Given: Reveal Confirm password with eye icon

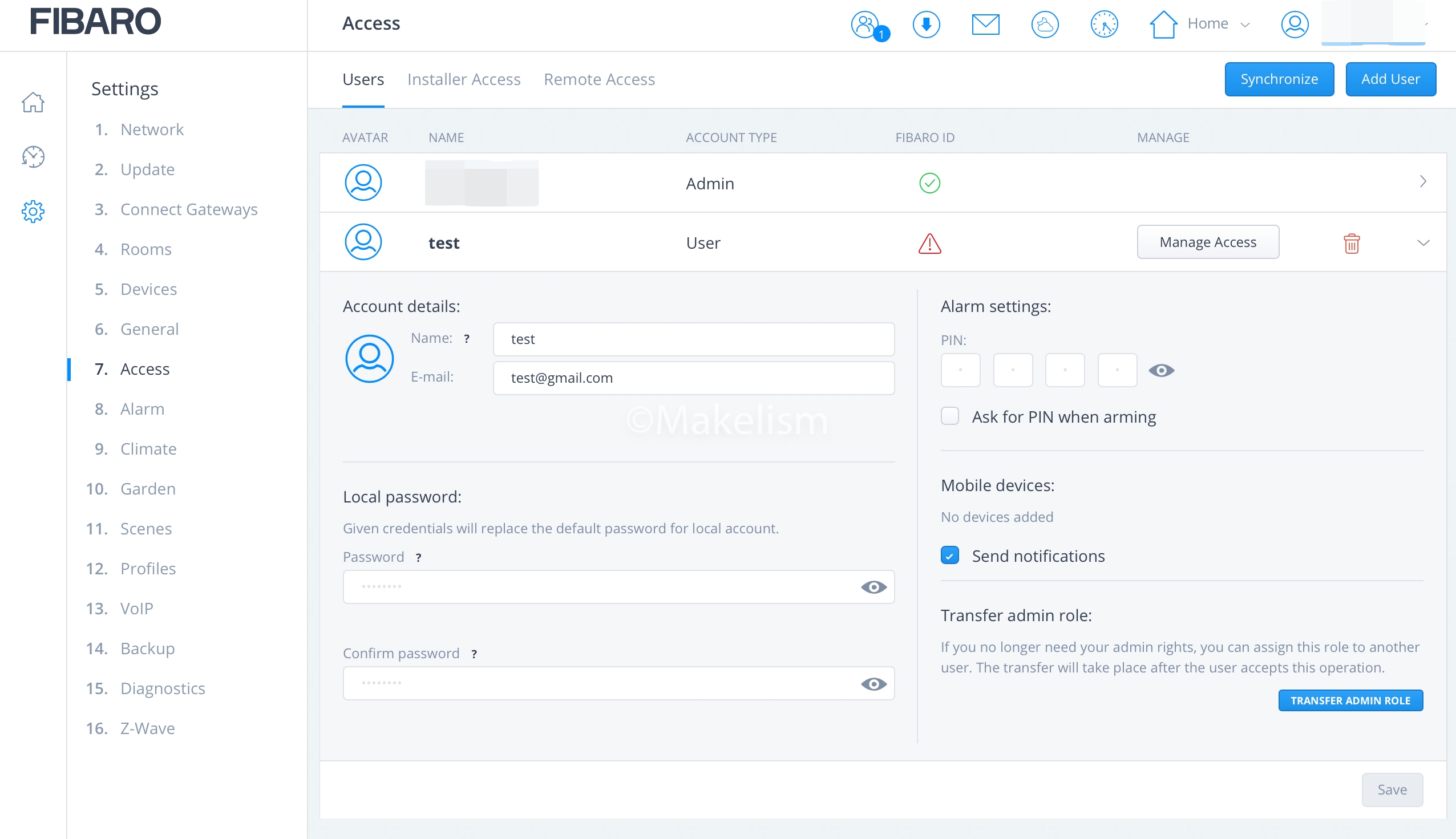Looking at the screenshot, I should coord(873,684).
